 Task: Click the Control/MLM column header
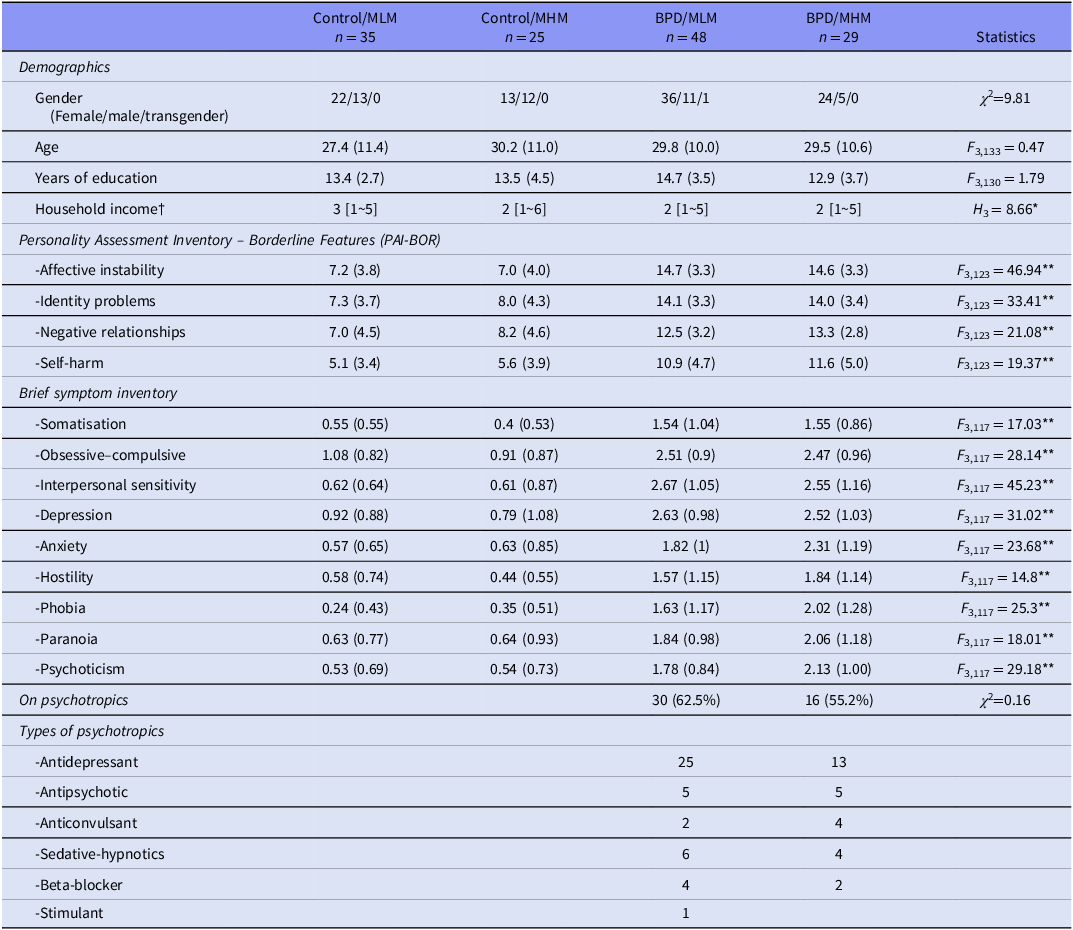[348, 27]
